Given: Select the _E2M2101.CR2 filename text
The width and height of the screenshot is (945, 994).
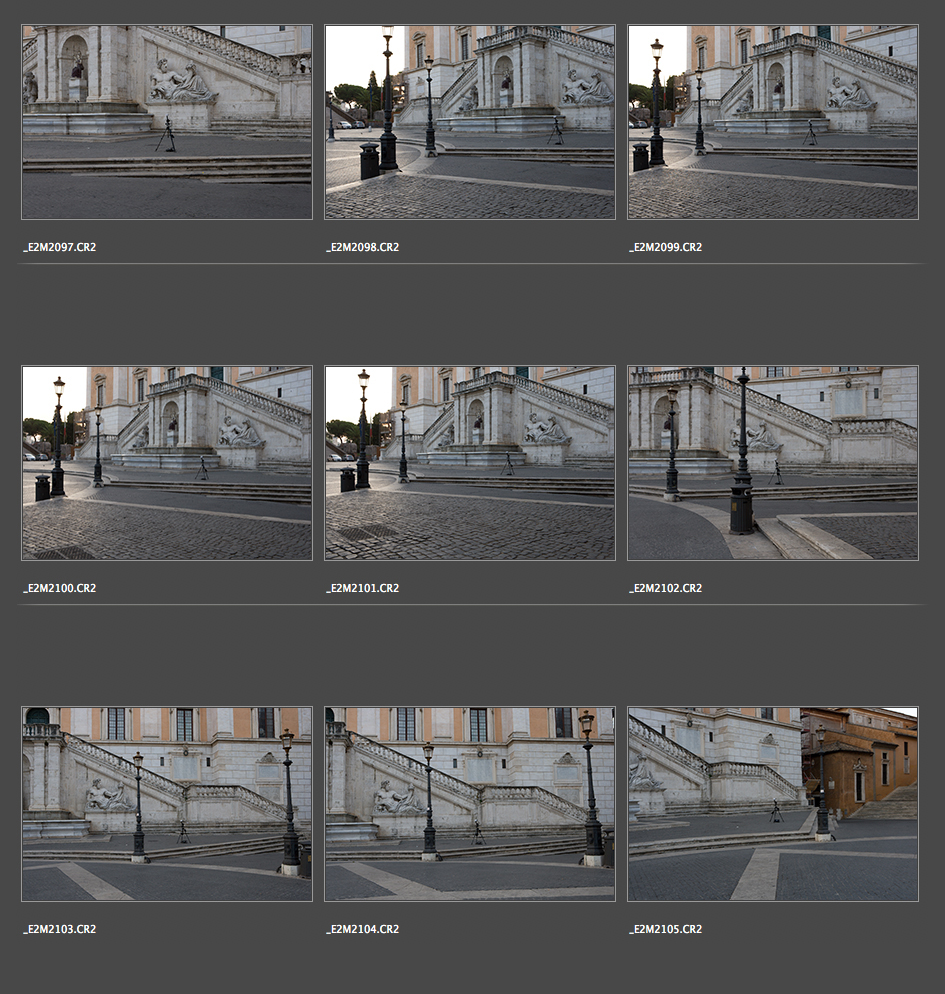Looking at the screenshot, I should (363, 588).
